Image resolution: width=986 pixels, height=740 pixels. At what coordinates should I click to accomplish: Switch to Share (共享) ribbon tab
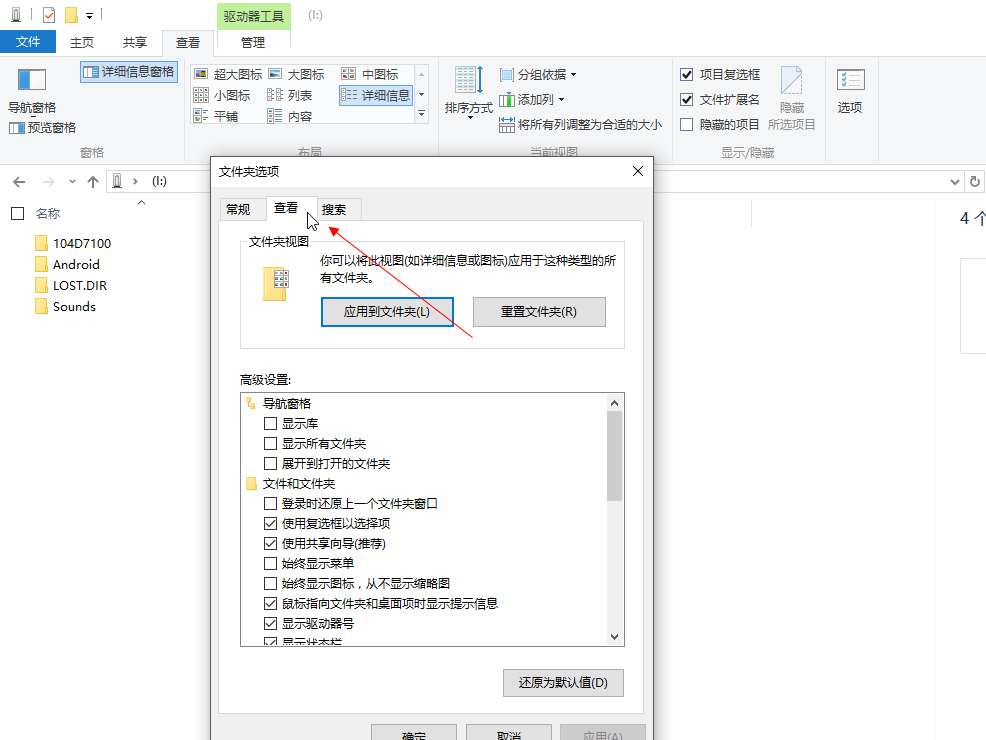pos(135,42)
